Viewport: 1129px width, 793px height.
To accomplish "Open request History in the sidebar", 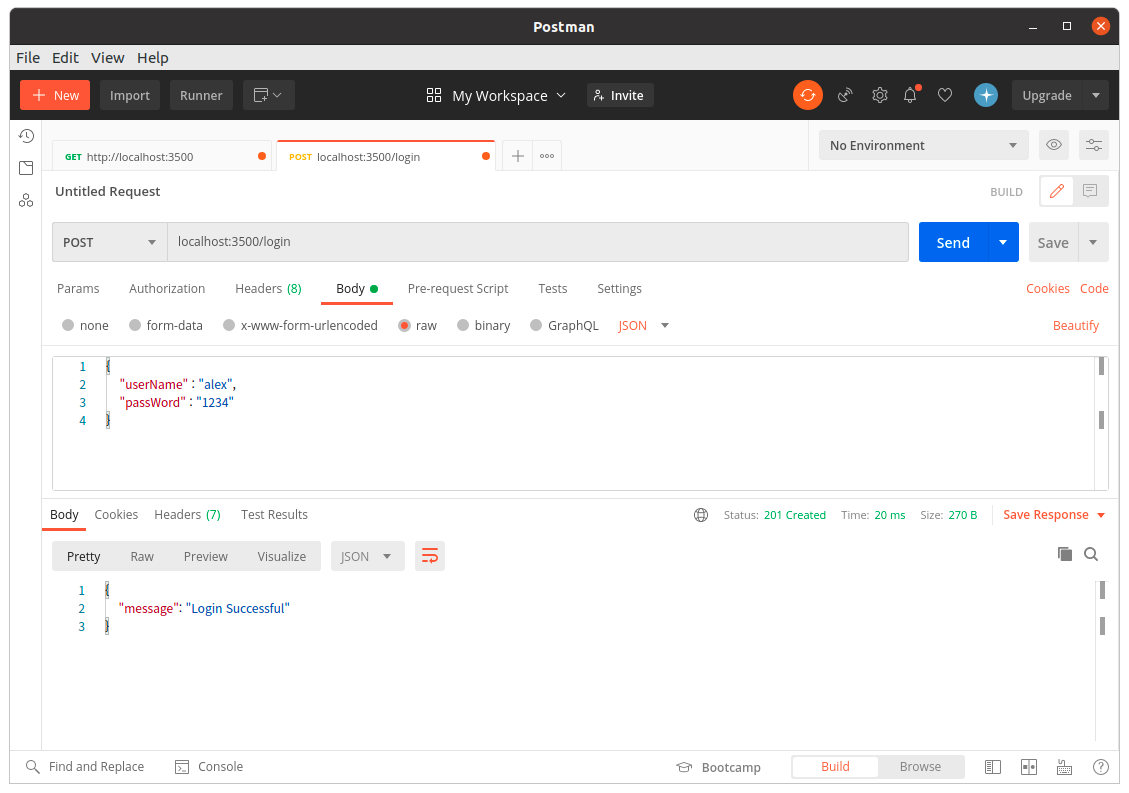I will (26, 135).
